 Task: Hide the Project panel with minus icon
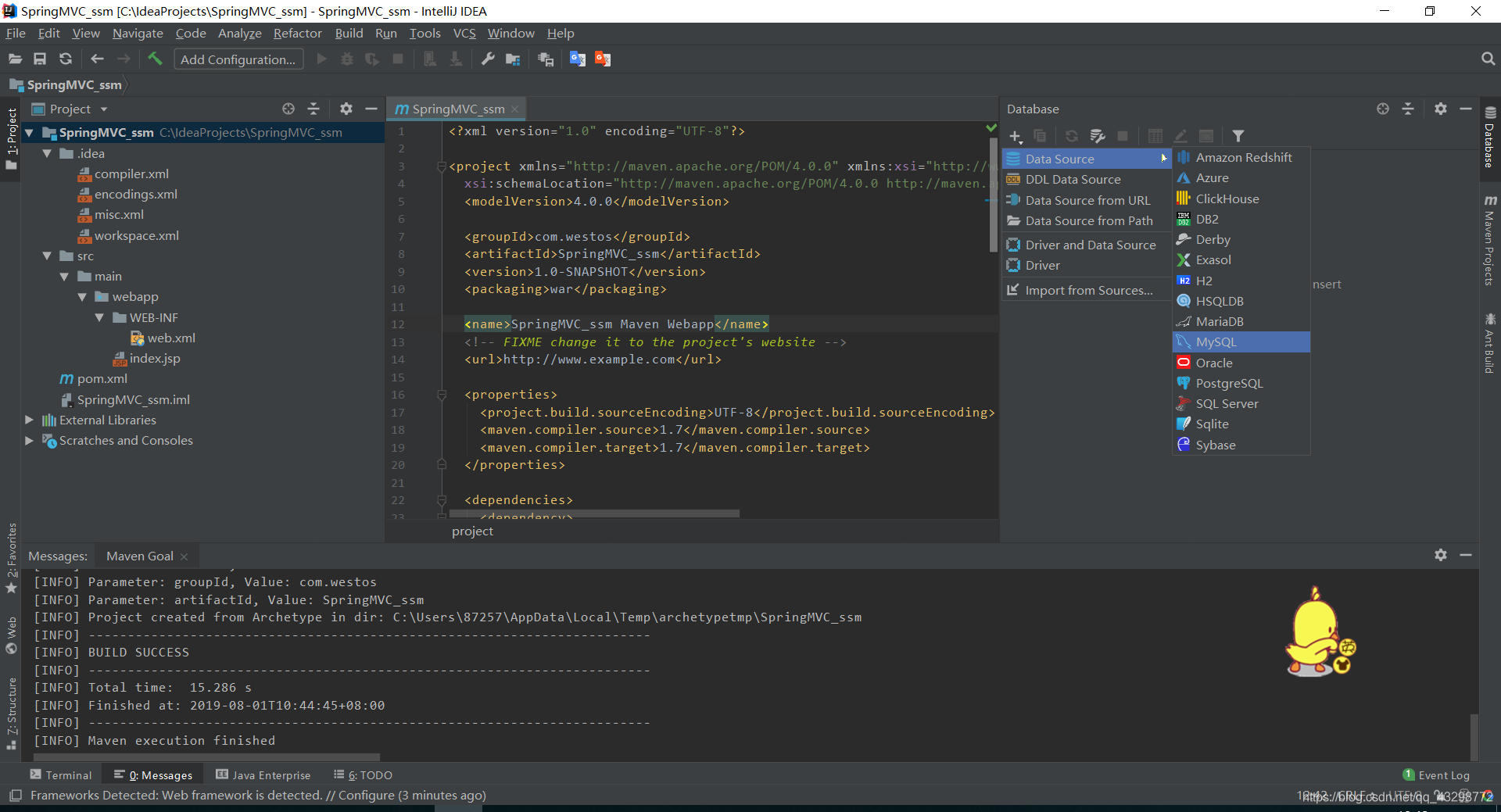(x=371, y=109)
